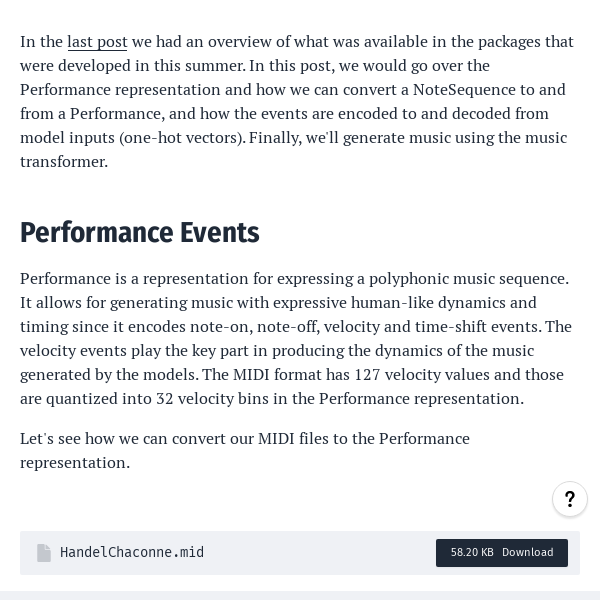Click the phrase "one-hot vectors" in parentheses
This screenshot has height=600, width=600.
[182, 138]
